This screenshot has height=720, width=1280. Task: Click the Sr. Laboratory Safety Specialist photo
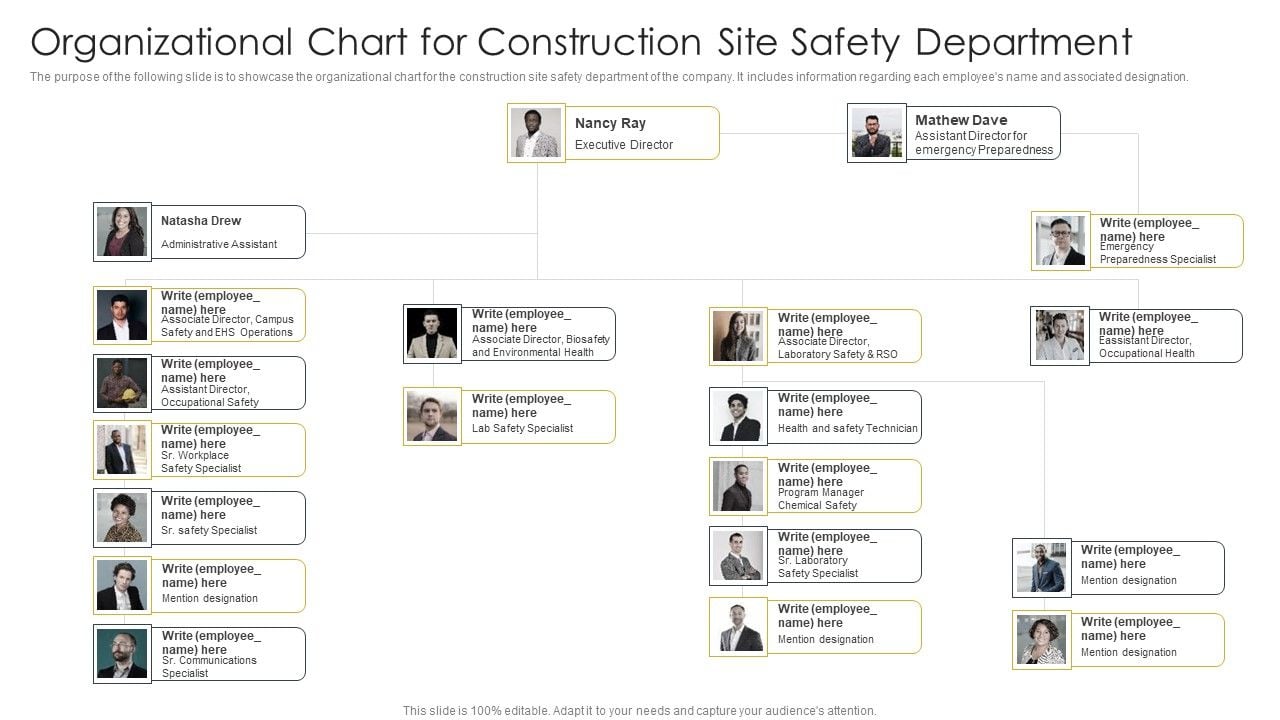738,556
